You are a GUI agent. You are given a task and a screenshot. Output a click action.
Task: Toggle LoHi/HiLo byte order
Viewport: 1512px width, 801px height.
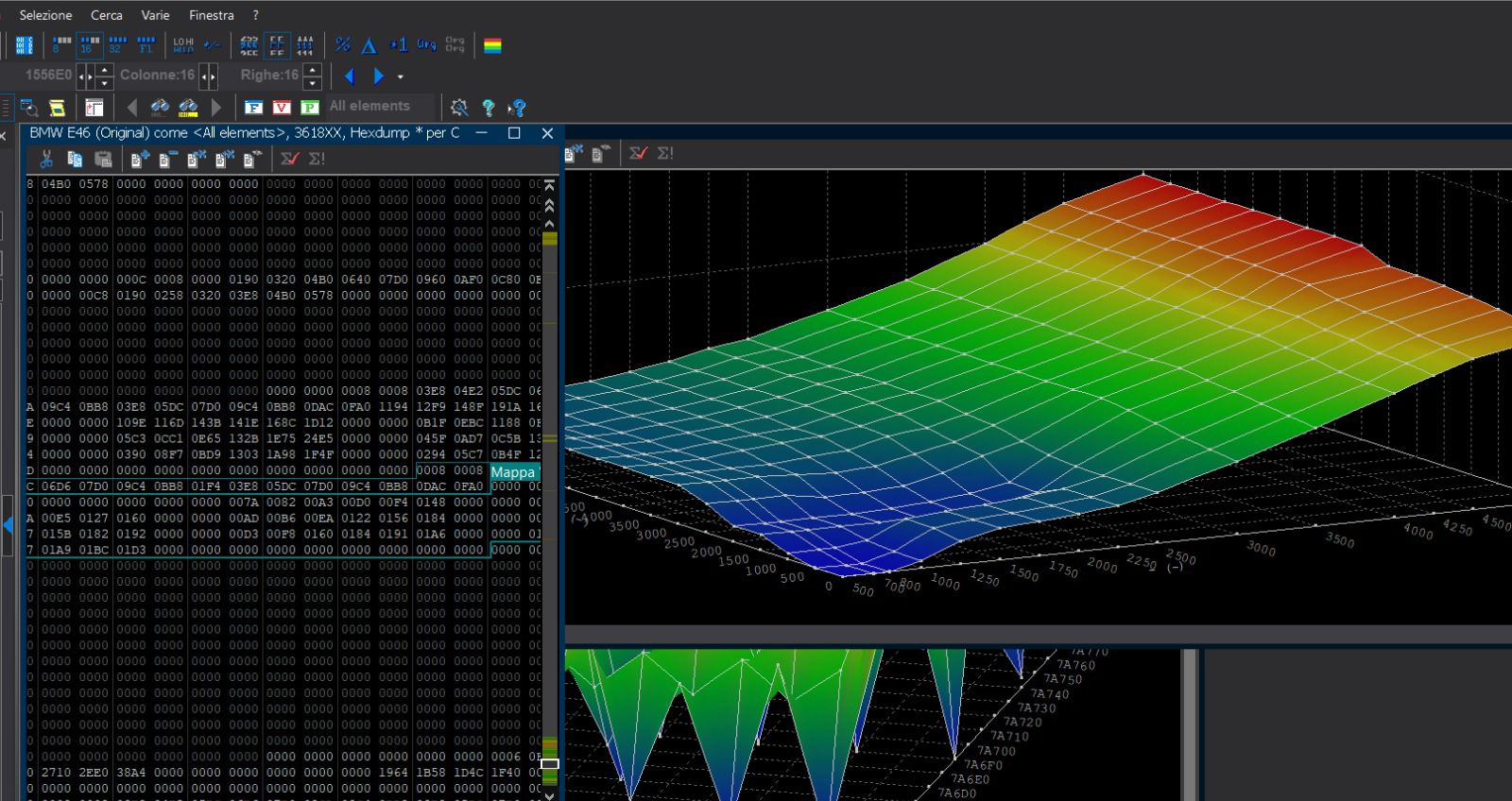click(183, 44)
